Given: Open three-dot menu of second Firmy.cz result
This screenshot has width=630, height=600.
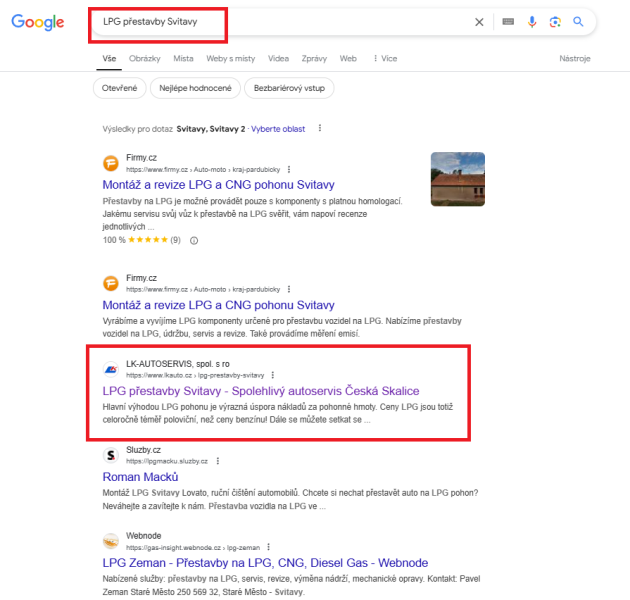Looking at the screenshot, I should point(288,289).
